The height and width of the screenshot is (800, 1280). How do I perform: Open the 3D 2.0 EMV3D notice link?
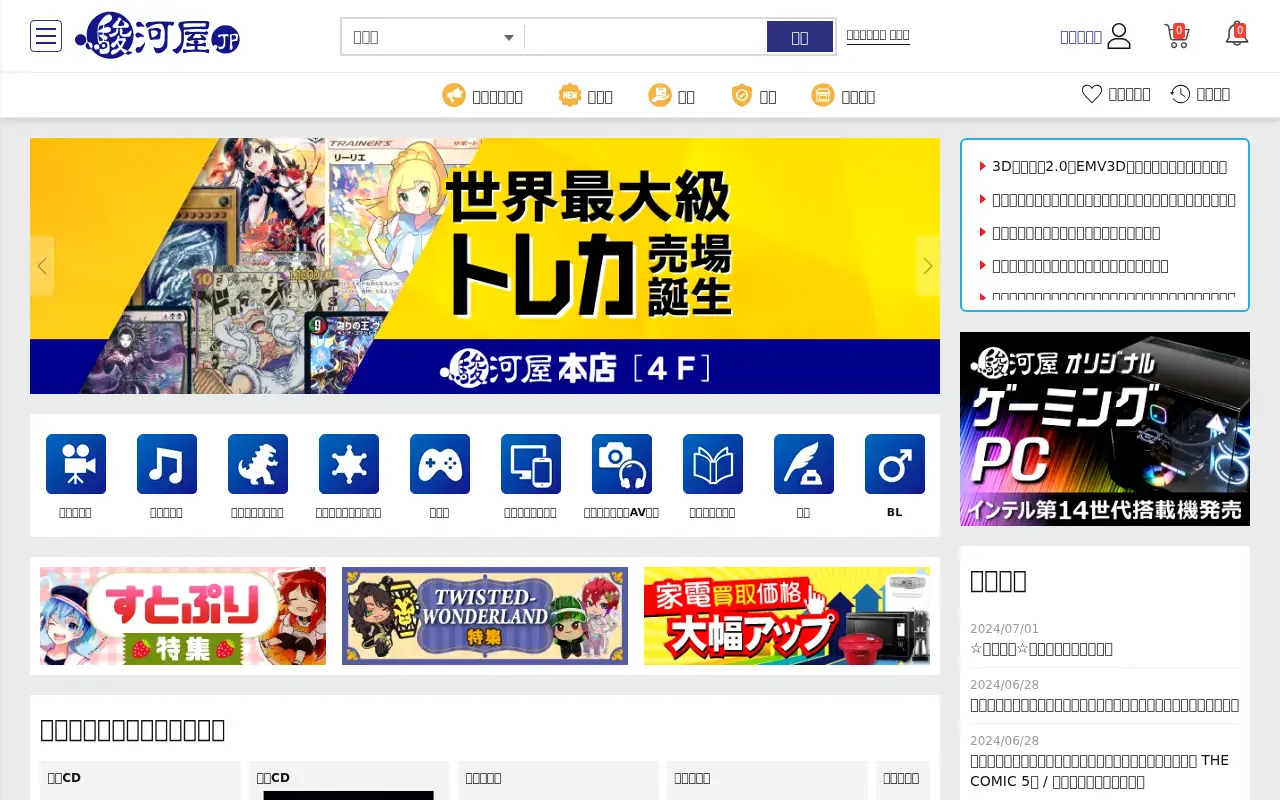click(1109, 166)
